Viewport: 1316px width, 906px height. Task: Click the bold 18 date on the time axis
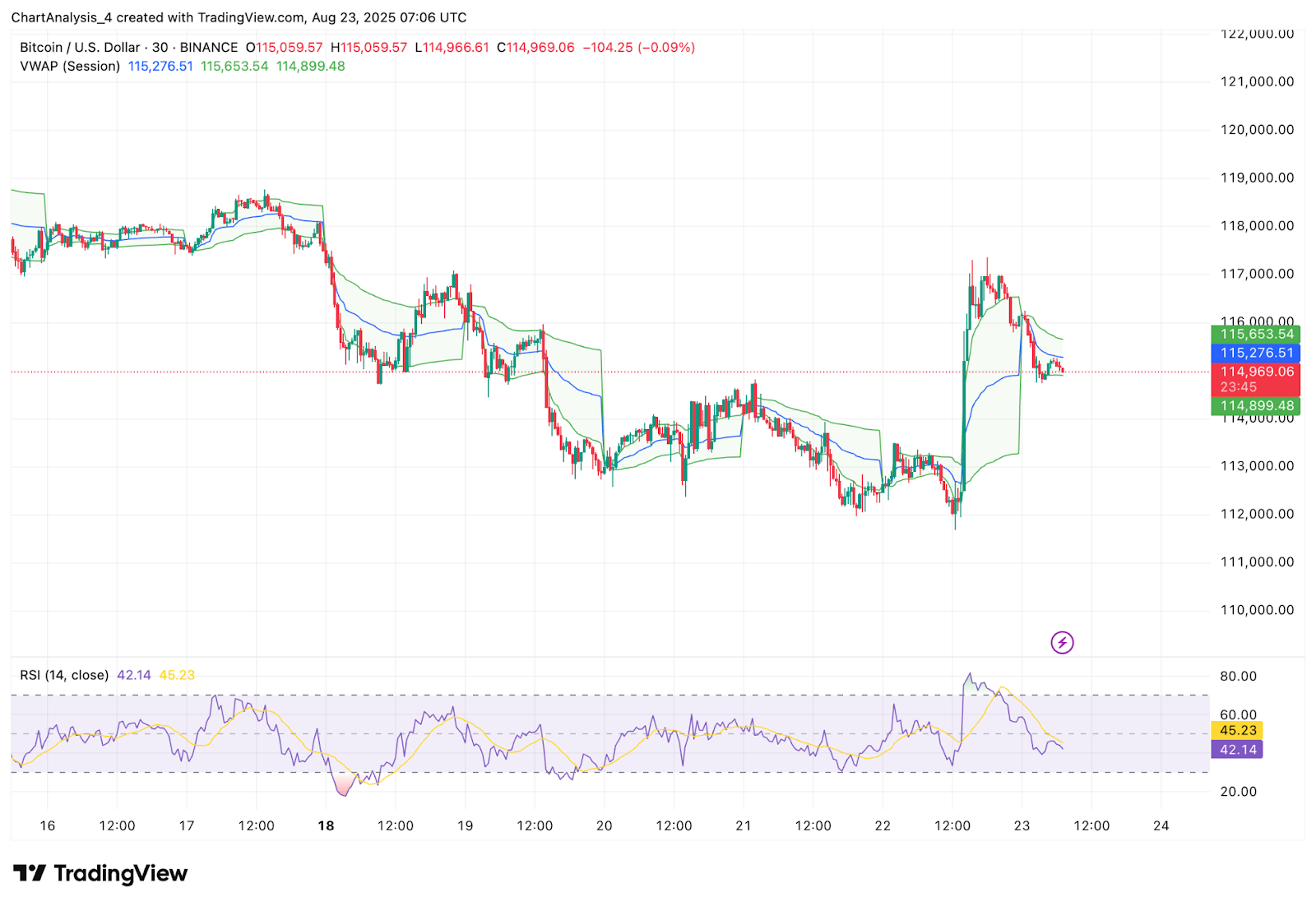326,825
